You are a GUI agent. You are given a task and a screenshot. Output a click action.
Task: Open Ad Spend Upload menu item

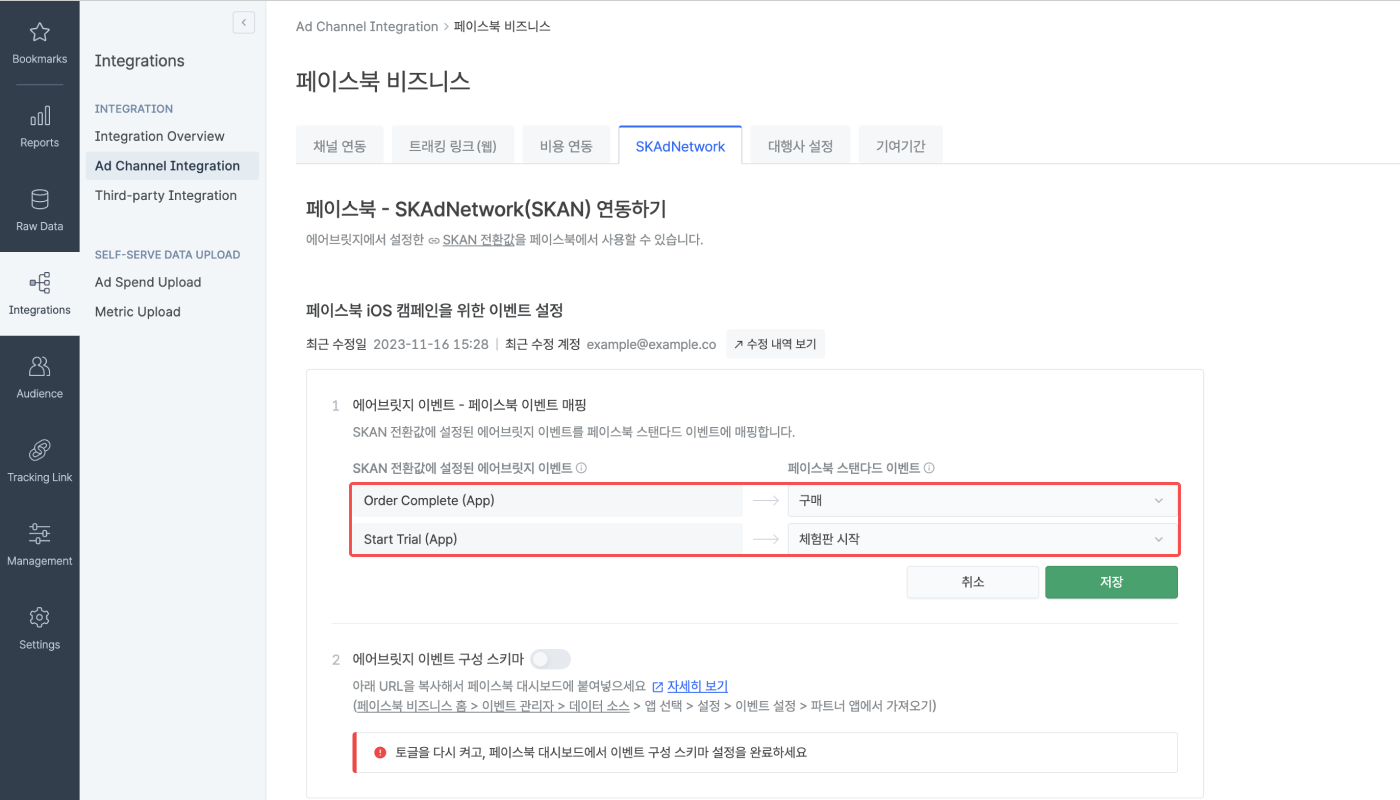148,282
